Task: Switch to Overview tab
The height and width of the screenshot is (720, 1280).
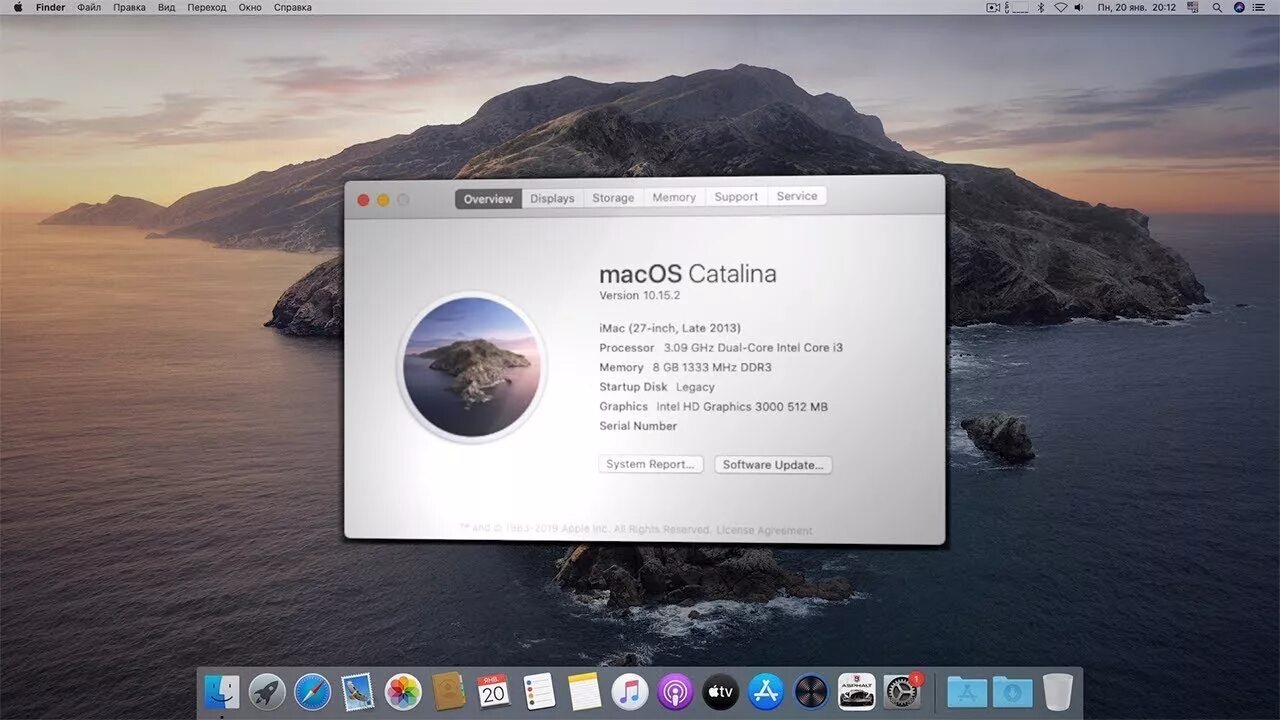Action: (x=488, y=199)
